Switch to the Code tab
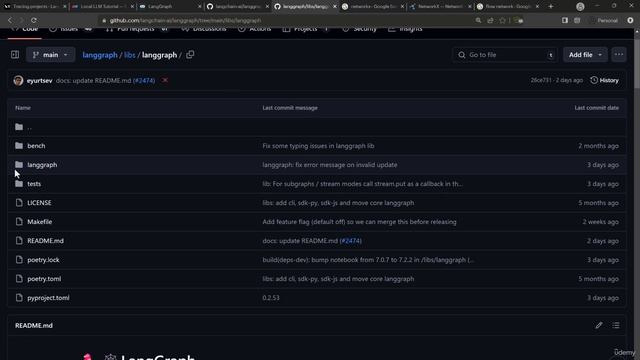The image size is (640, 360). tap(25, 30)
